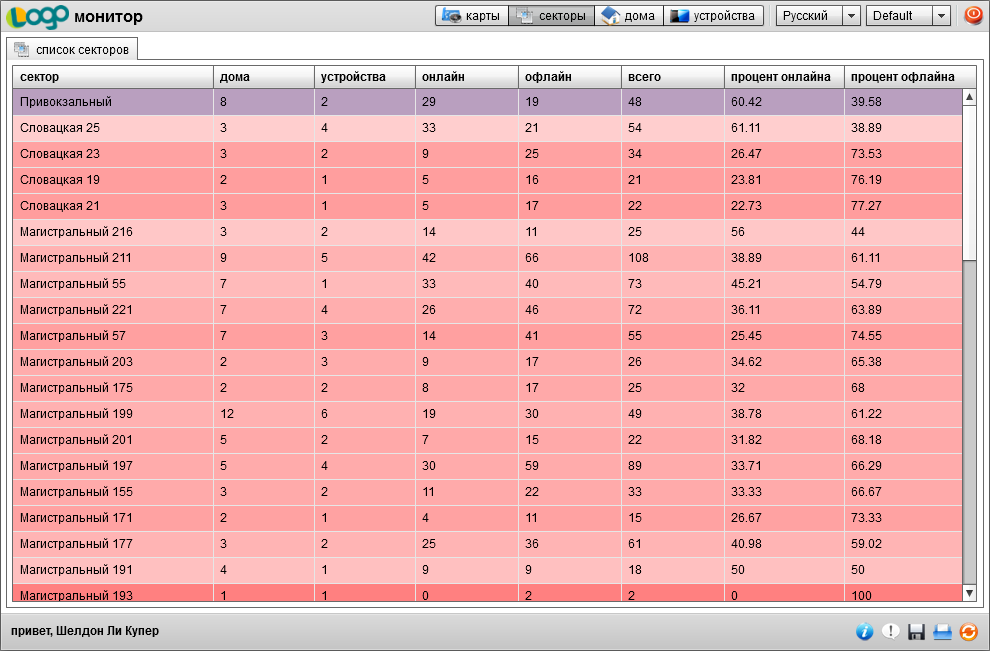Viewport: 990px width, 651px height.
Task: Click the red power logout icon
Action: pos(972,16)
